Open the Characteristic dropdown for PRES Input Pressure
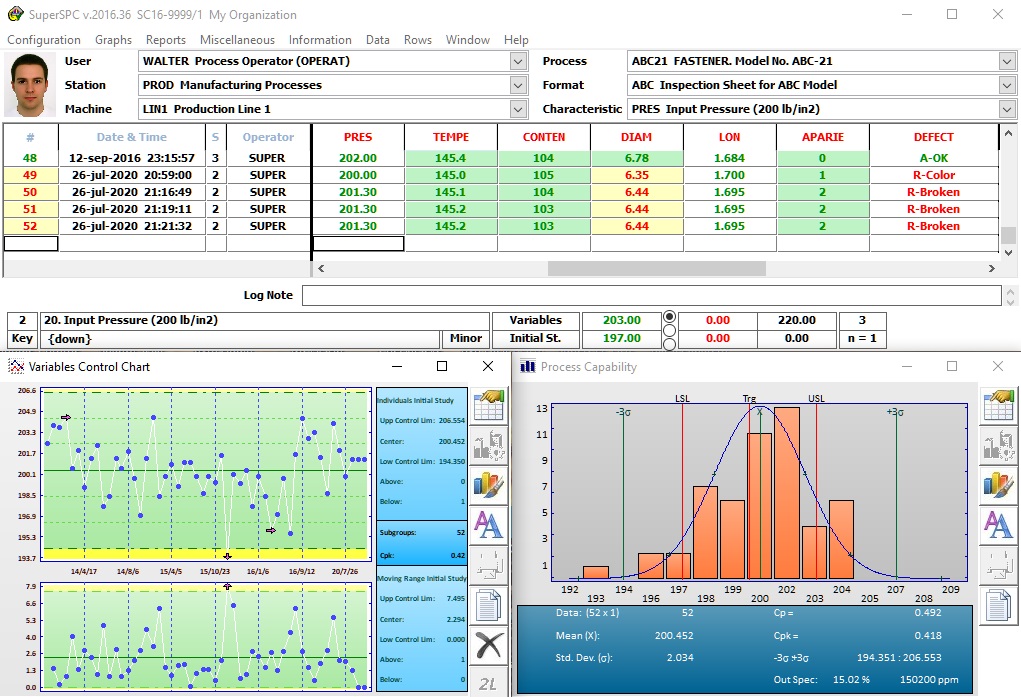 [x=1006, y=109]
